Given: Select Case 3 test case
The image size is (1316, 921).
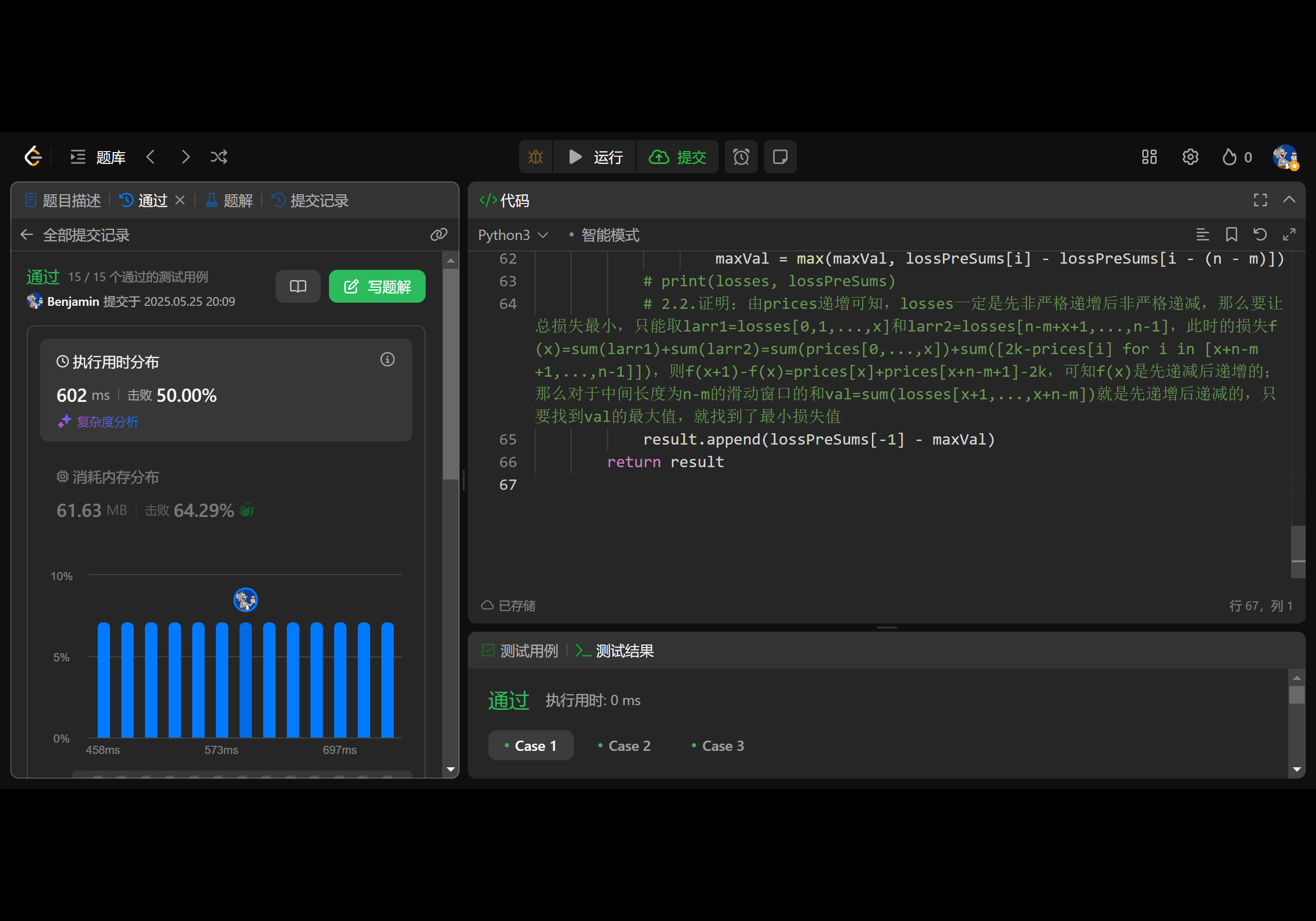Looking at the screenshot, I should (718, 745).
